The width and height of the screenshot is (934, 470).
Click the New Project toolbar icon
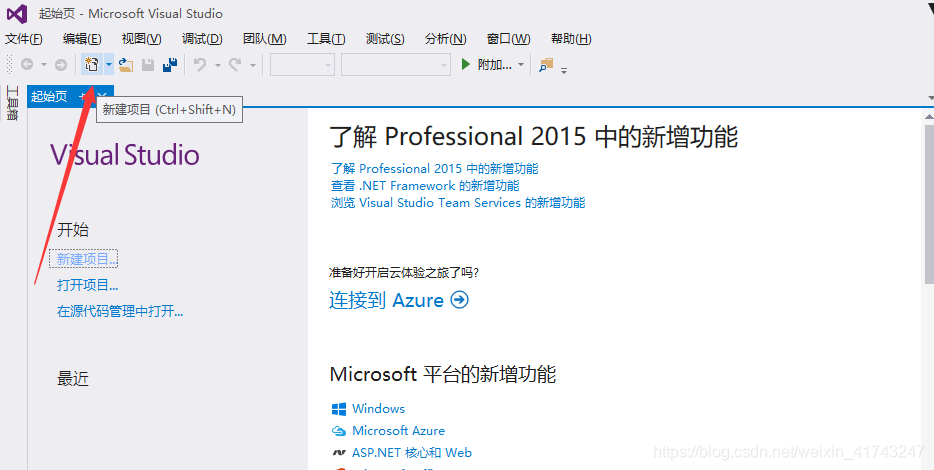[x=92, y=64]
